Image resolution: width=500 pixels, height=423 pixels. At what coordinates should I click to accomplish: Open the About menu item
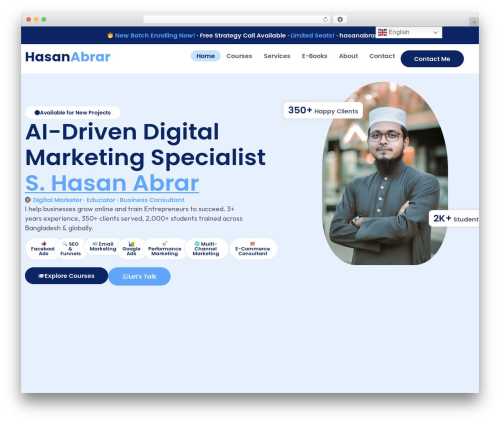(348, 56)
